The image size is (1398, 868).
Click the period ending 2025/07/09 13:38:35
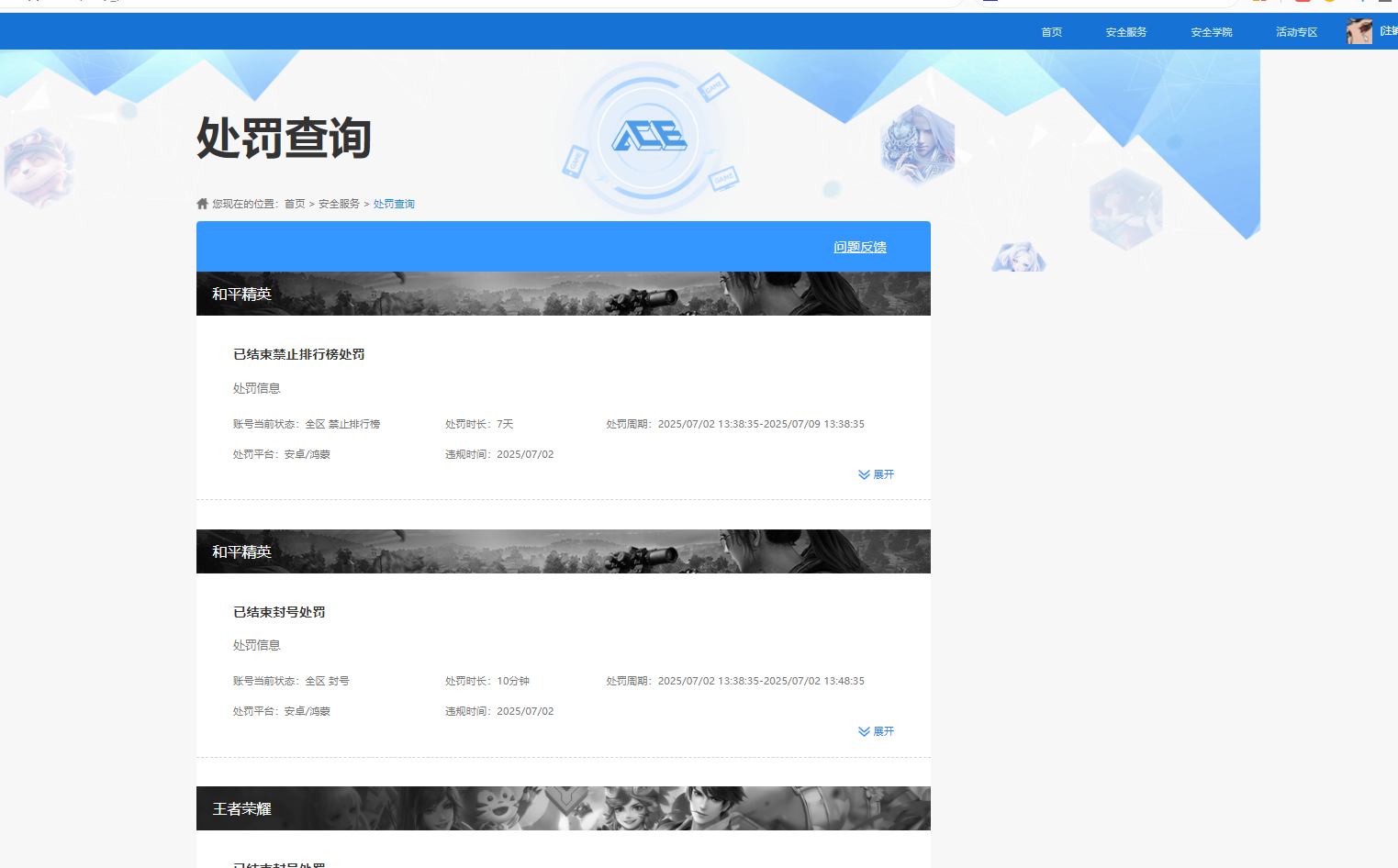(735, 424)
